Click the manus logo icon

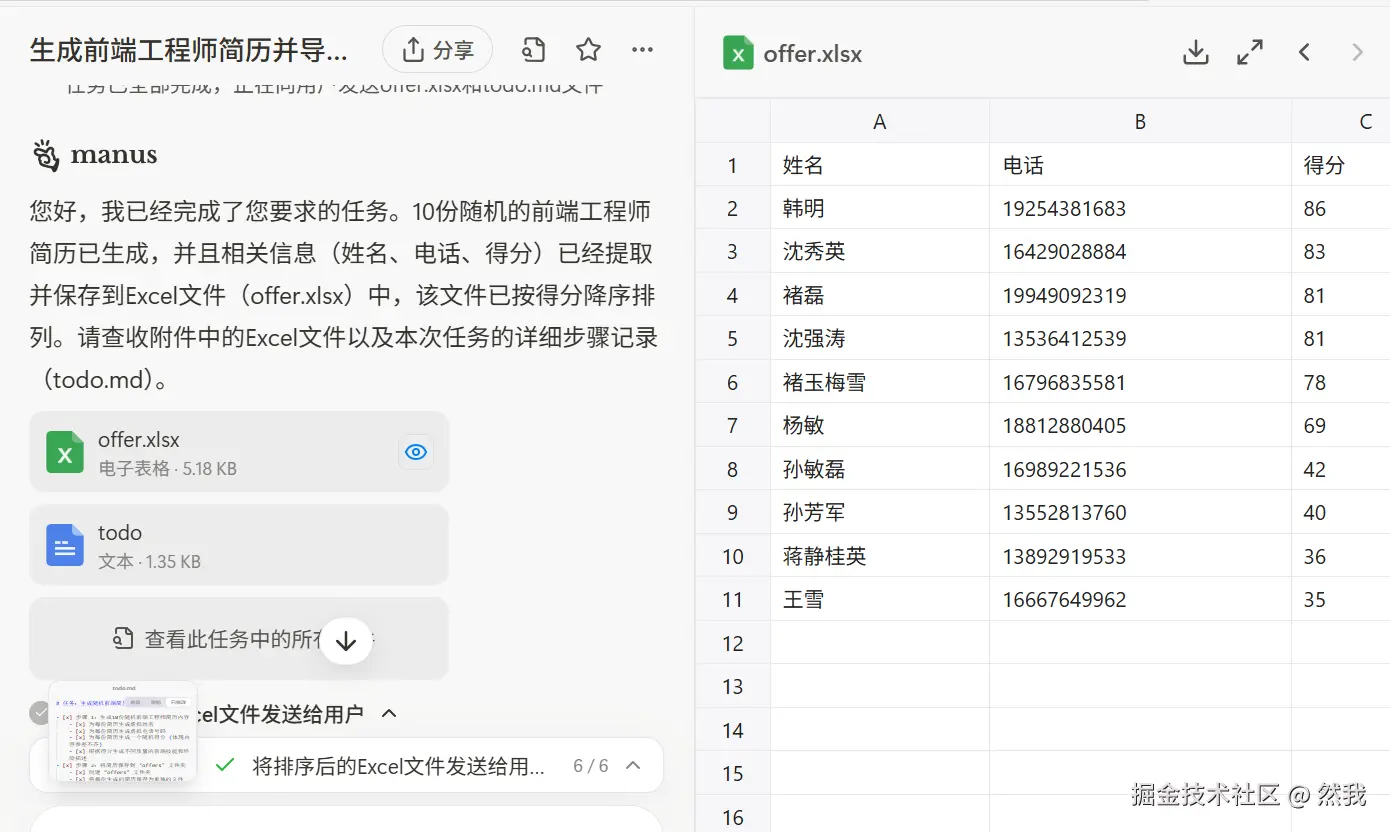[46, 155]
